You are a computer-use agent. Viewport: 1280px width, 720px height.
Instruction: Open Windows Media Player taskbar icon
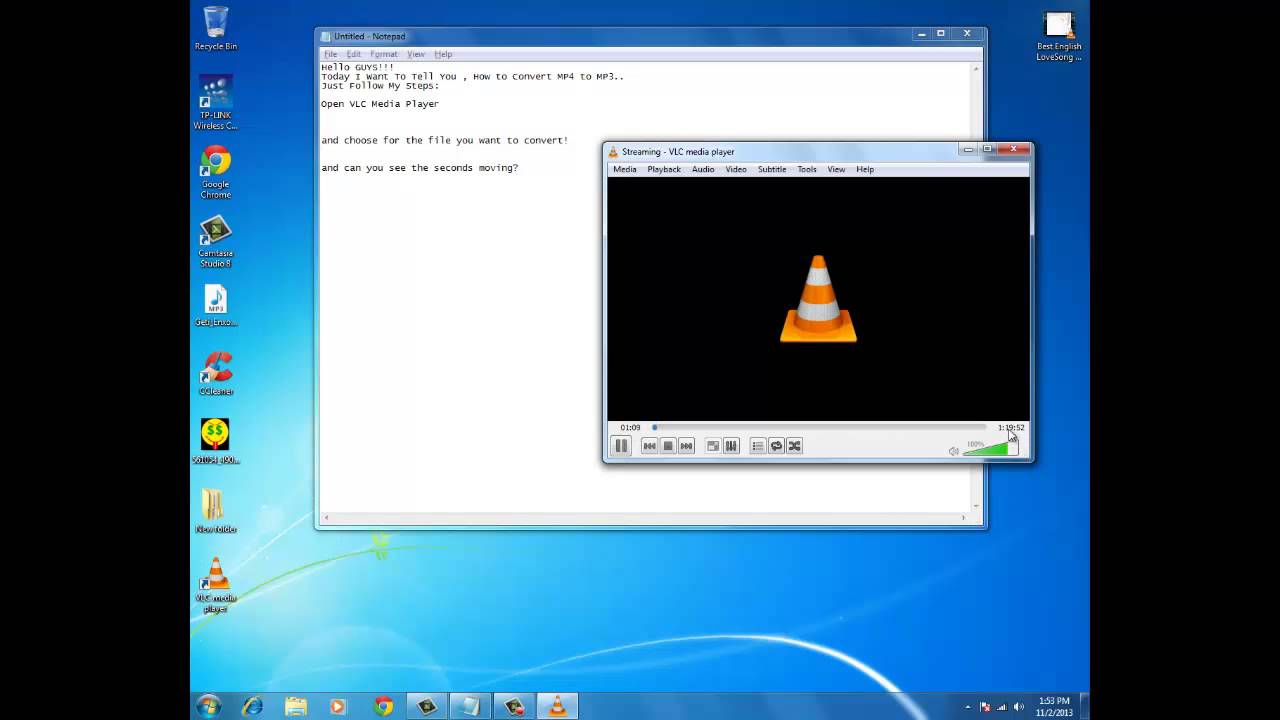338,706
